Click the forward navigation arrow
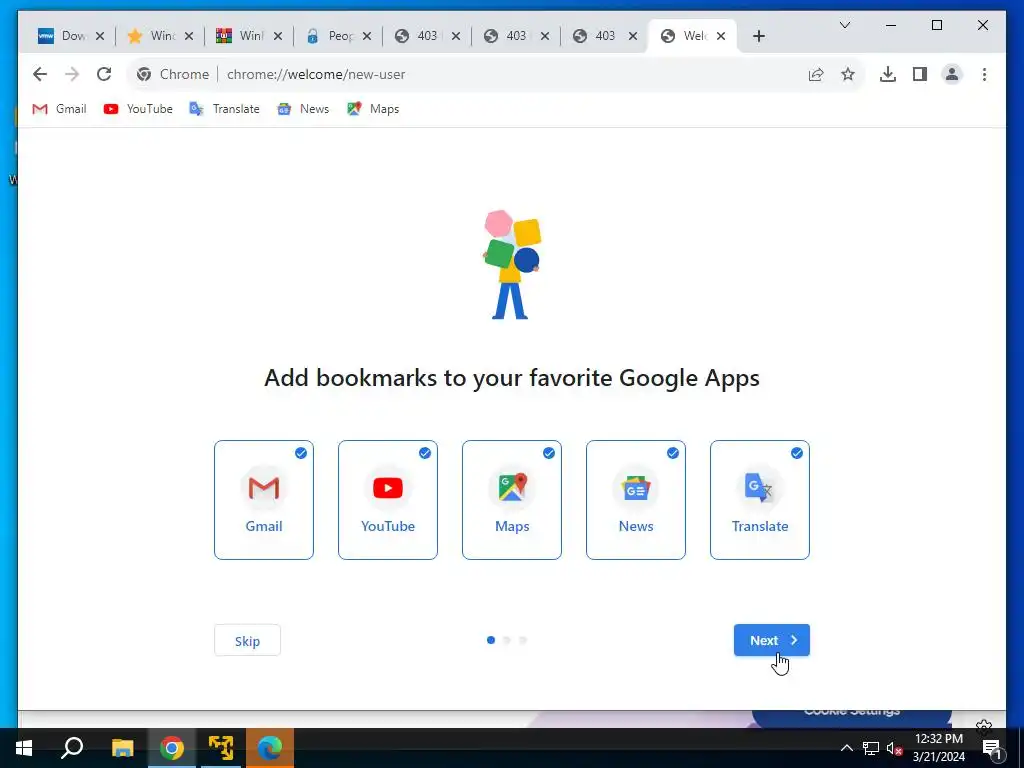The height and width of the screenshot is (768, 1024). click(72, 74)
